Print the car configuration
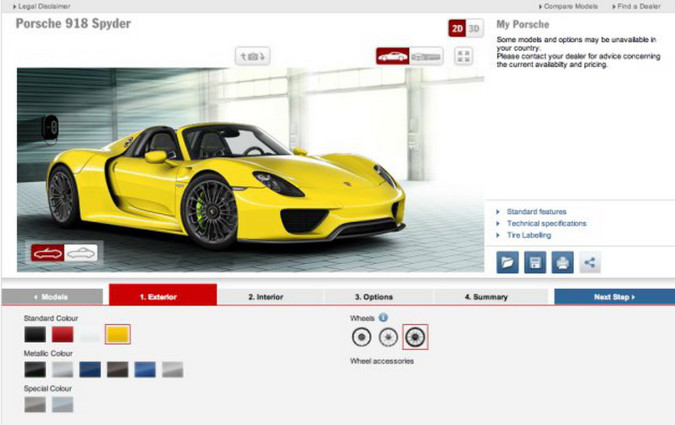The width and height of the screenshot is (675, 425). pyautogui.click(x=562, y=263)
